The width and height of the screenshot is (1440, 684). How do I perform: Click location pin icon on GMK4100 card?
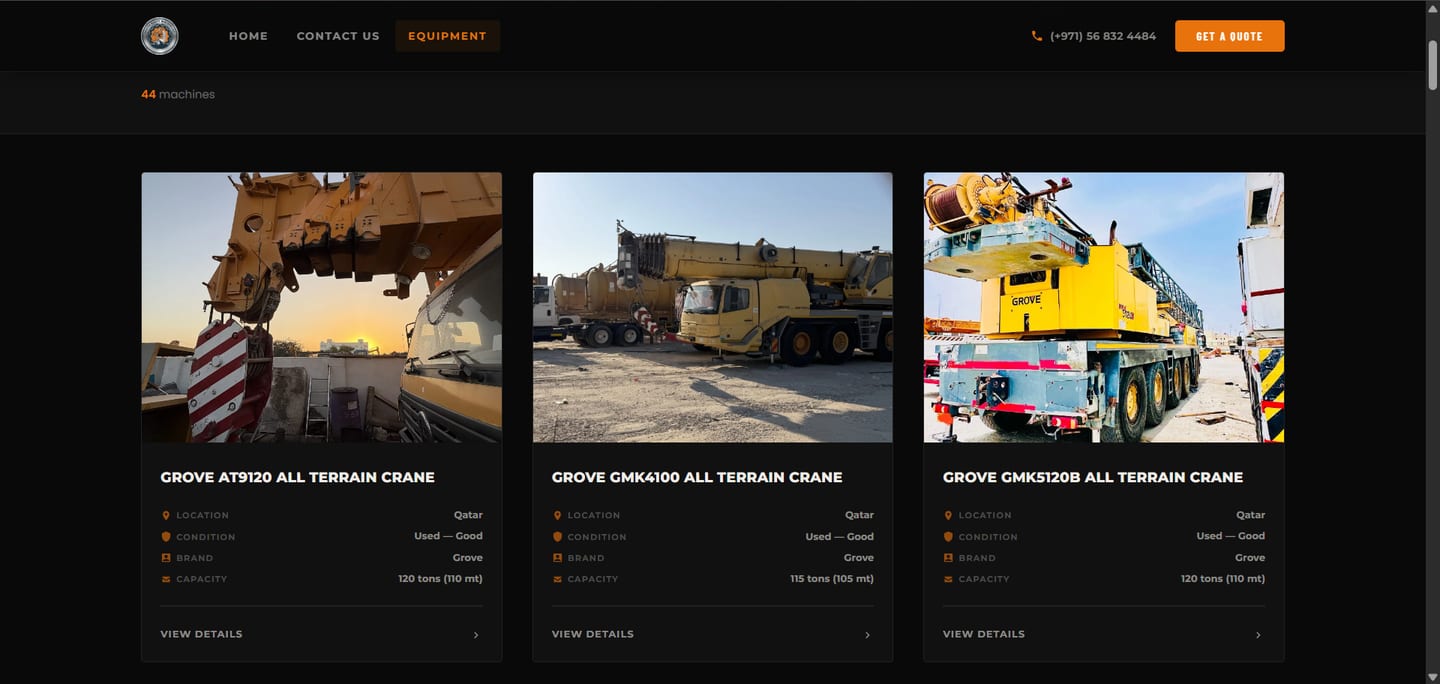point(557,515)
